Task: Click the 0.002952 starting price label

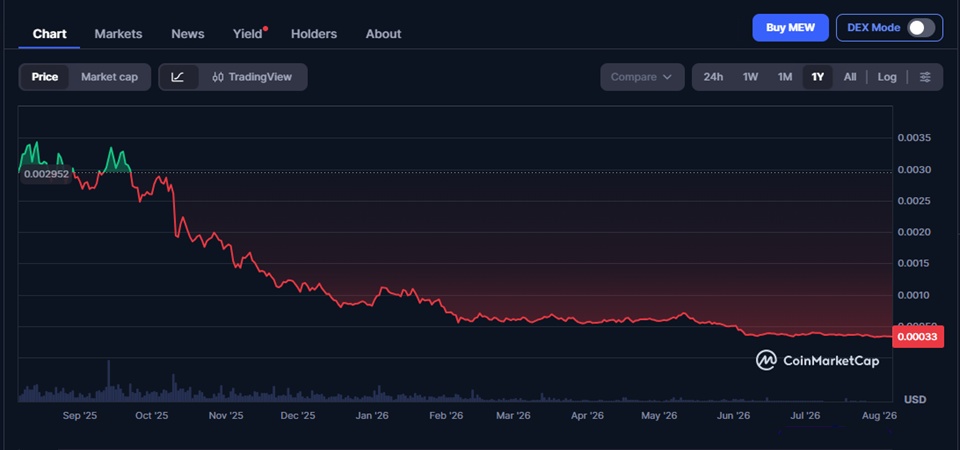Action: [46, 174]
